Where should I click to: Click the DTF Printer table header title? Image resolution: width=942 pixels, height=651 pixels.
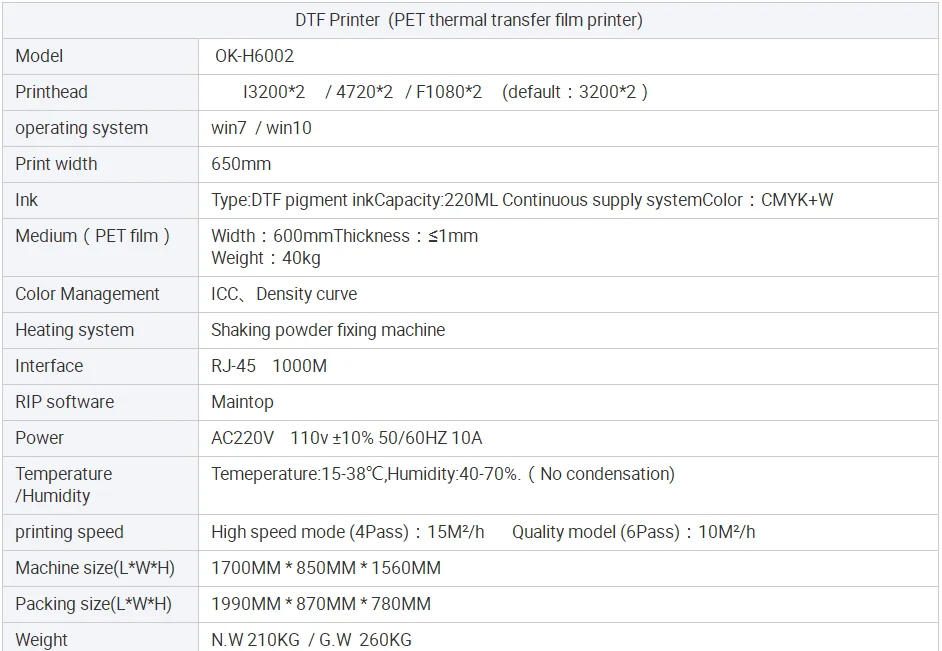[469, 20]
